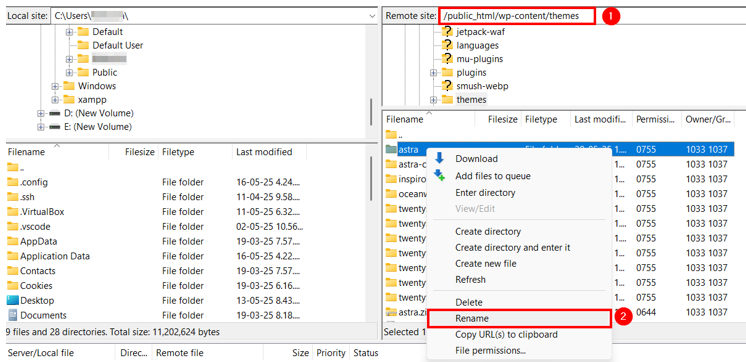
Task: Expand the Public folder in local tree
Action: pos(69,73)
